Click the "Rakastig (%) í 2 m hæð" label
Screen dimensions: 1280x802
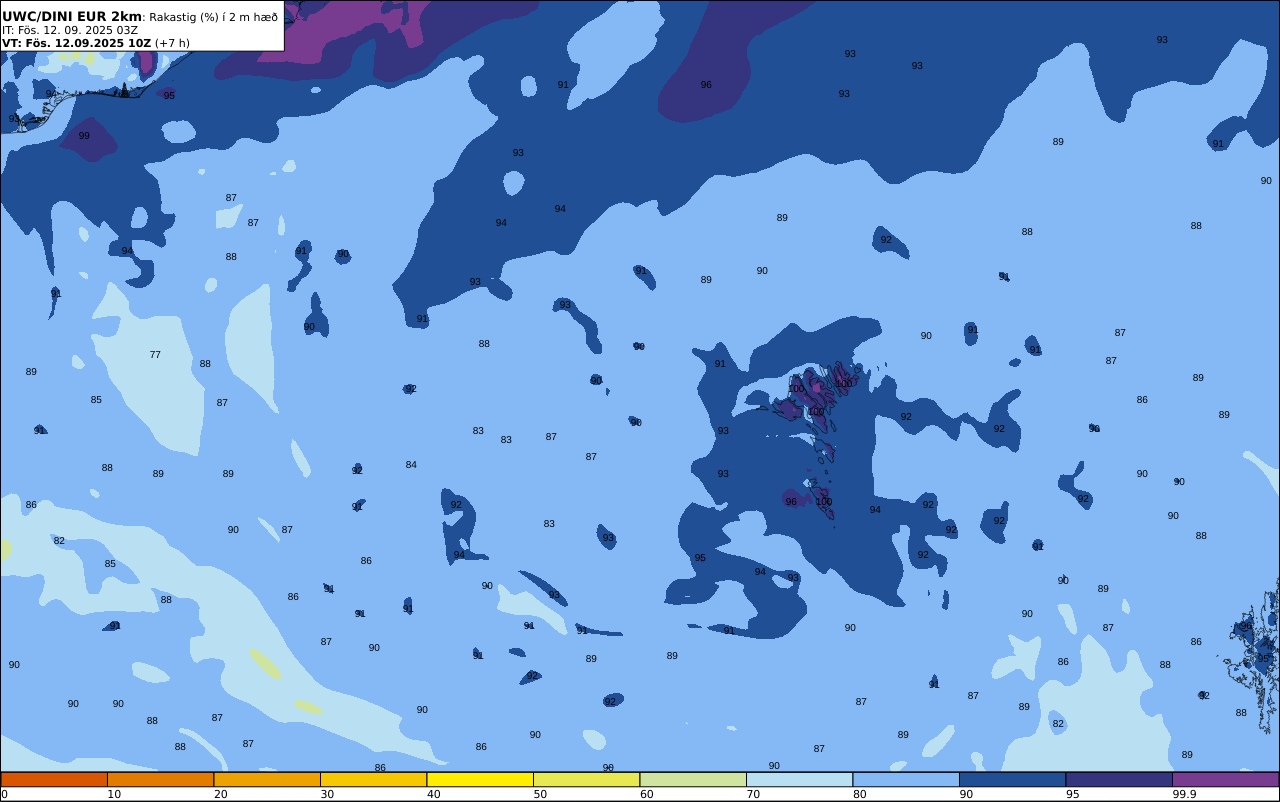pos(214,17)
